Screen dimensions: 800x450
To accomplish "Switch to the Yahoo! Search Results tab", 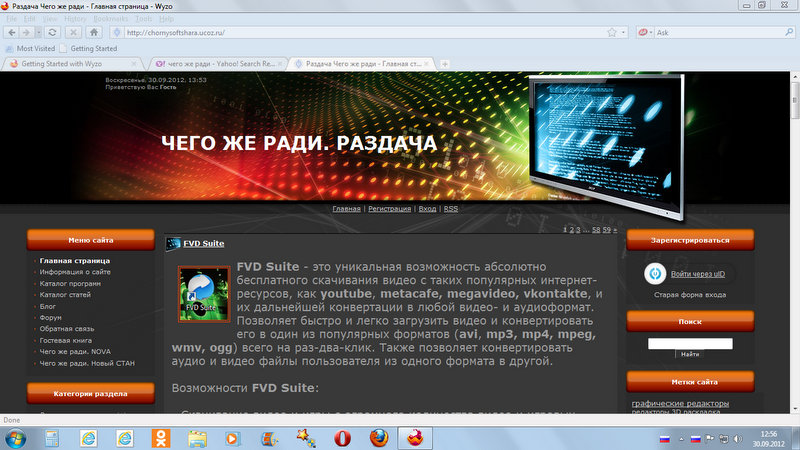I will 217,64.
